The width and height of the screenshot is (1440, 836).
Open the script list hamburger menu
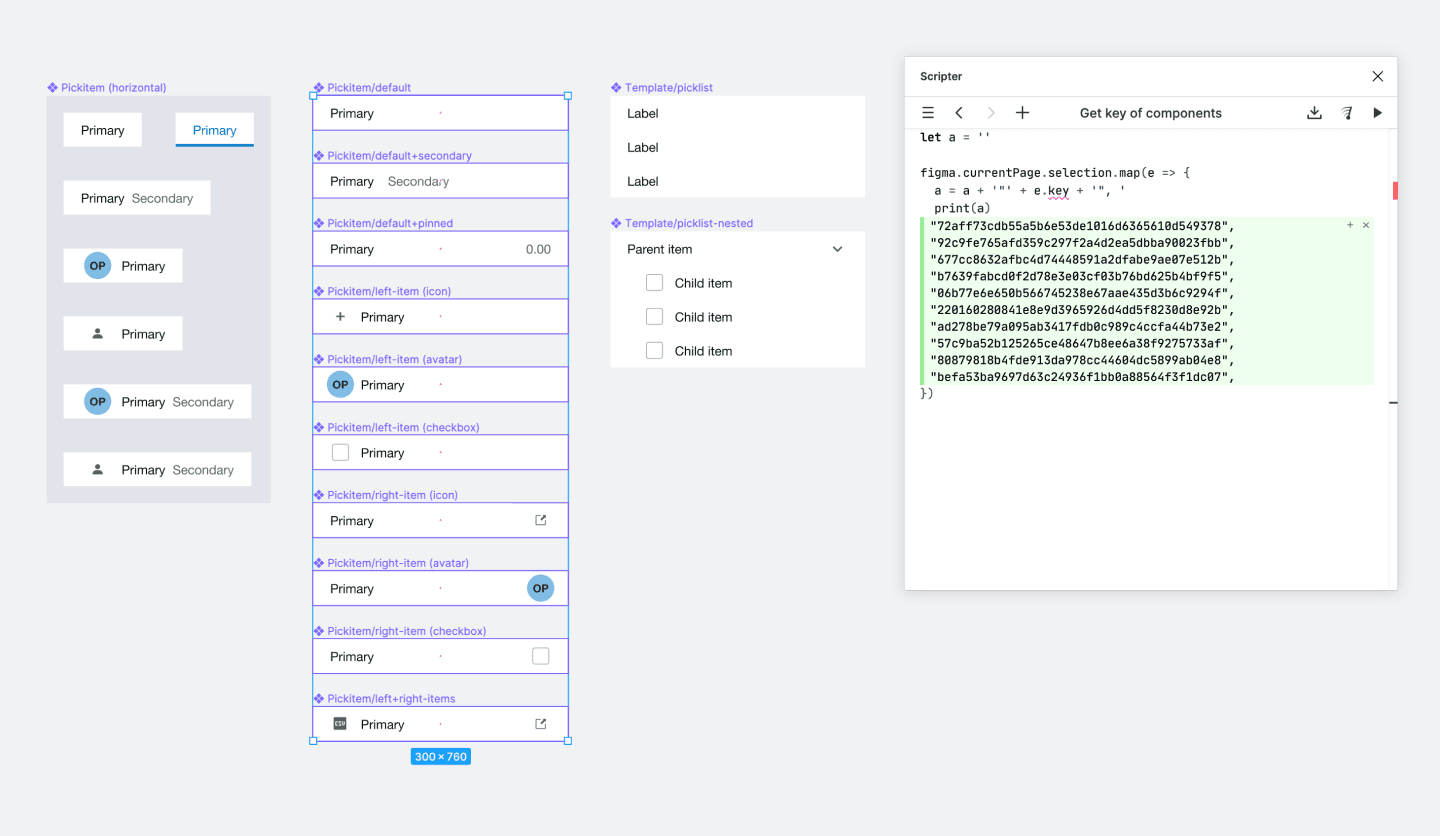(x=928, y=113)
